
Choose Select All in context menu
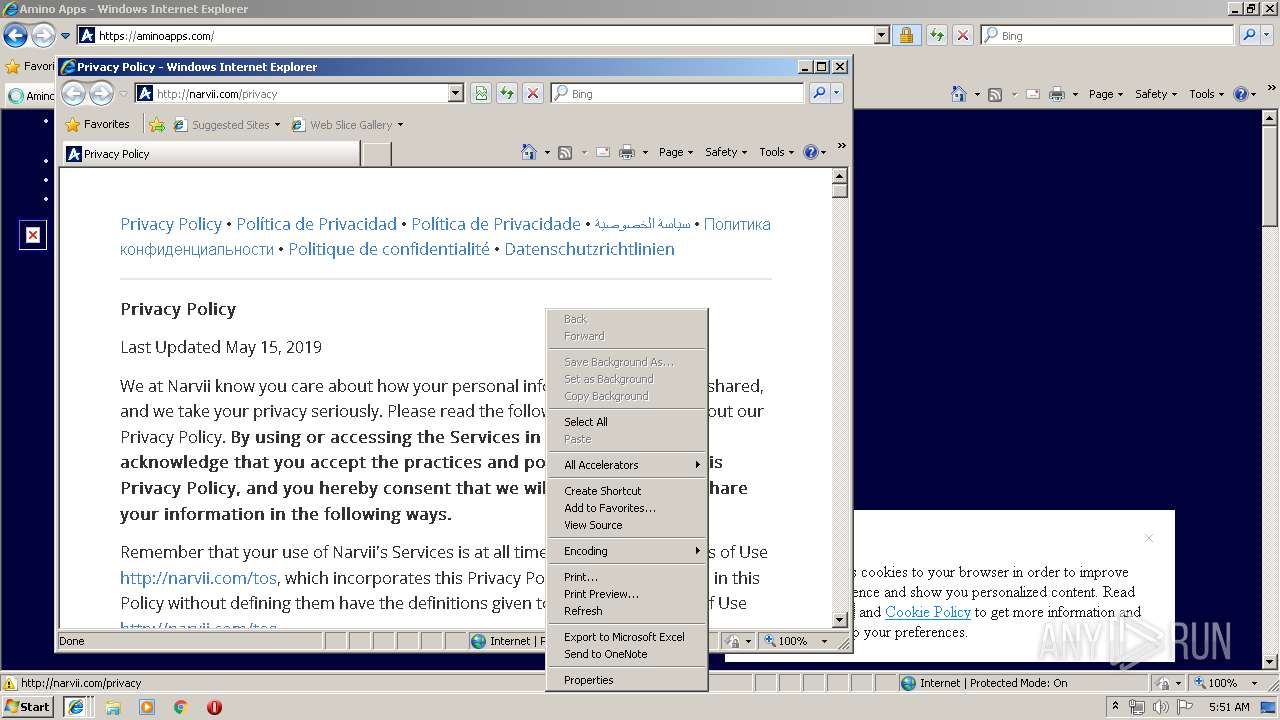[x=627, y=422]
